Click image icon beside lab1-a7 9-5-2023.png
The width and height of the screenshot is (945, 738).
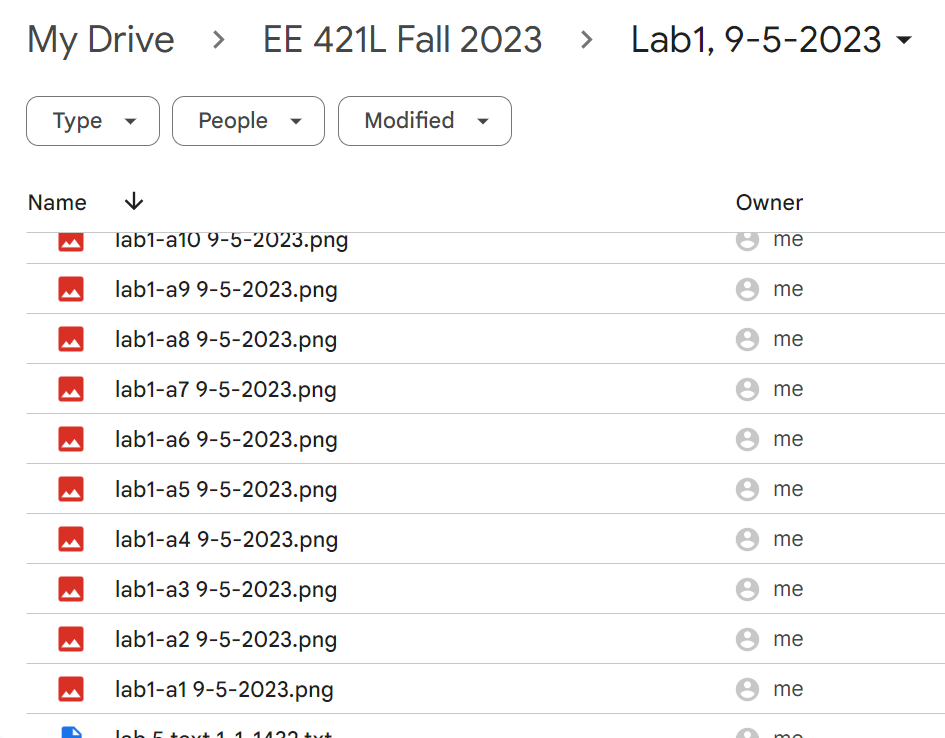[71, 389]
